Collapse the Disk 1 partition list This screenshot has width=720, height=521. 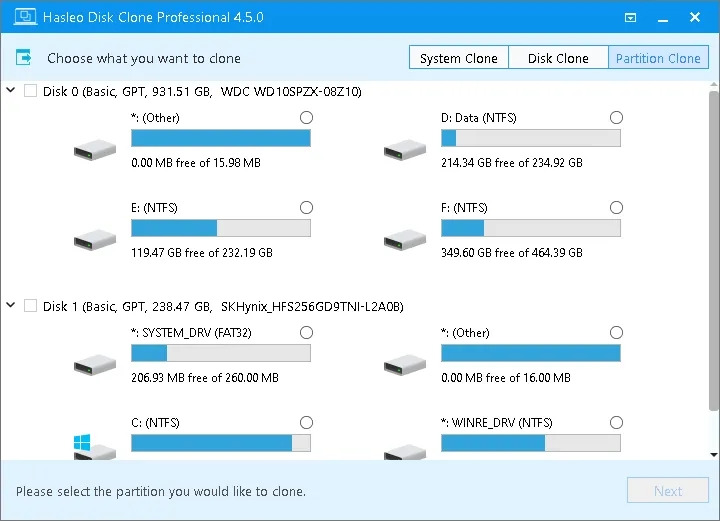click(11, 305)
